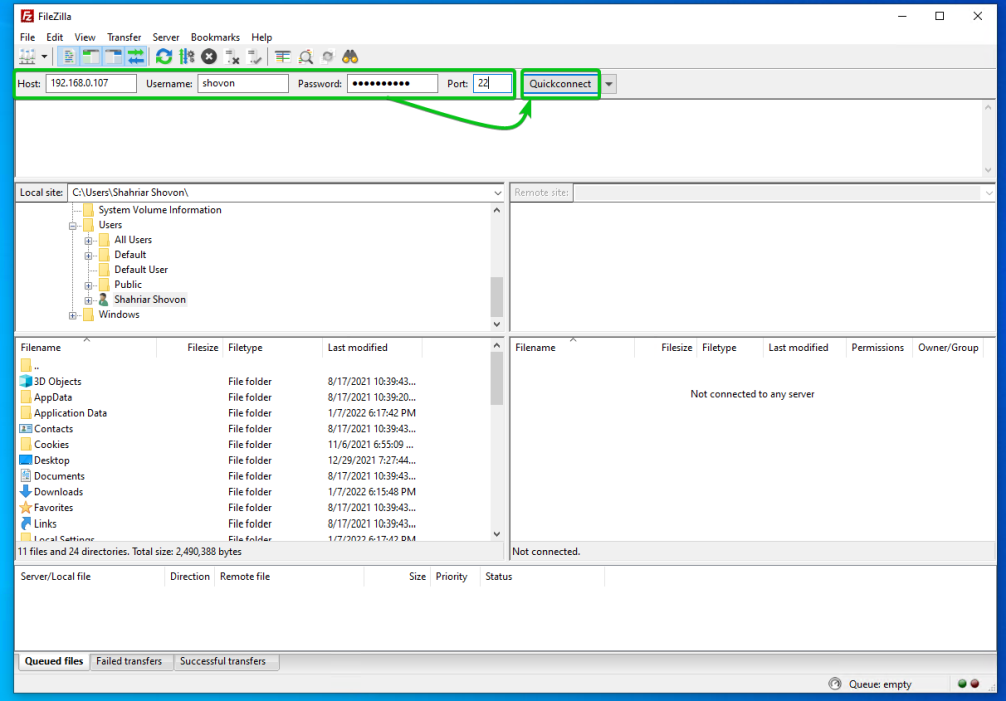Open the Local site path dropdown

tap(497, 192)
